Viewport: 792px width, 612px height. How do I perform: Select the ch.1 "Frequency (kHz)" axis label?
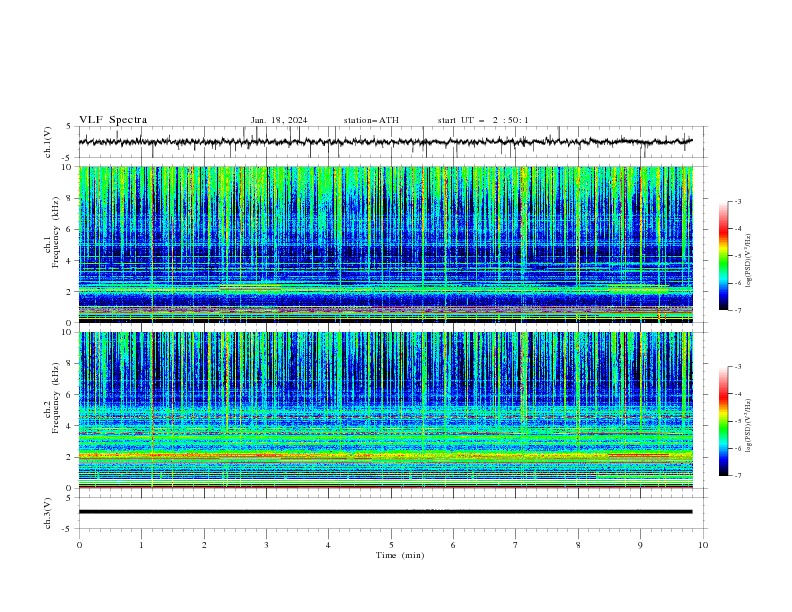point(55,232)
